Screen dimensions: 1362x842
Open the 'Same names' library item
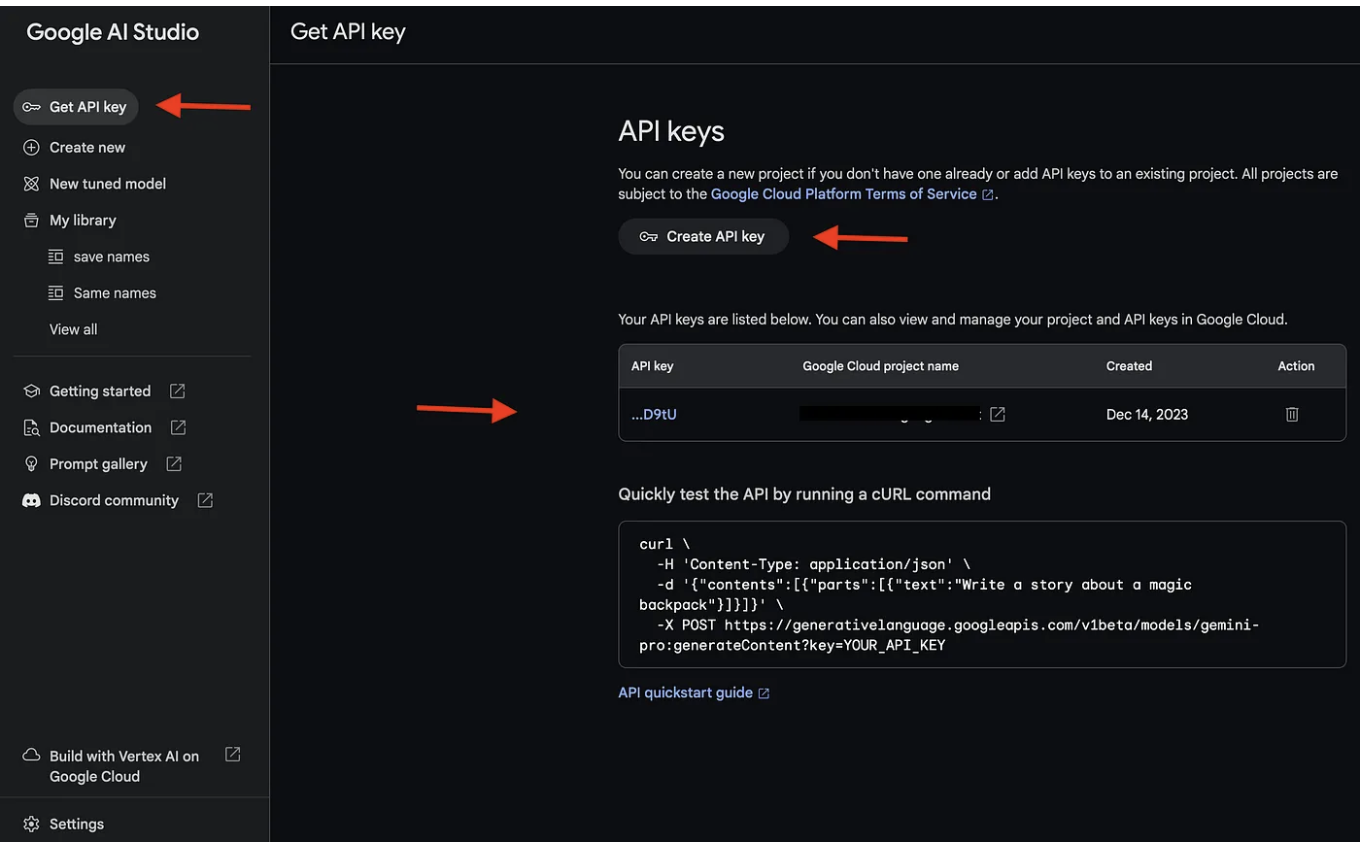[115, 293]
